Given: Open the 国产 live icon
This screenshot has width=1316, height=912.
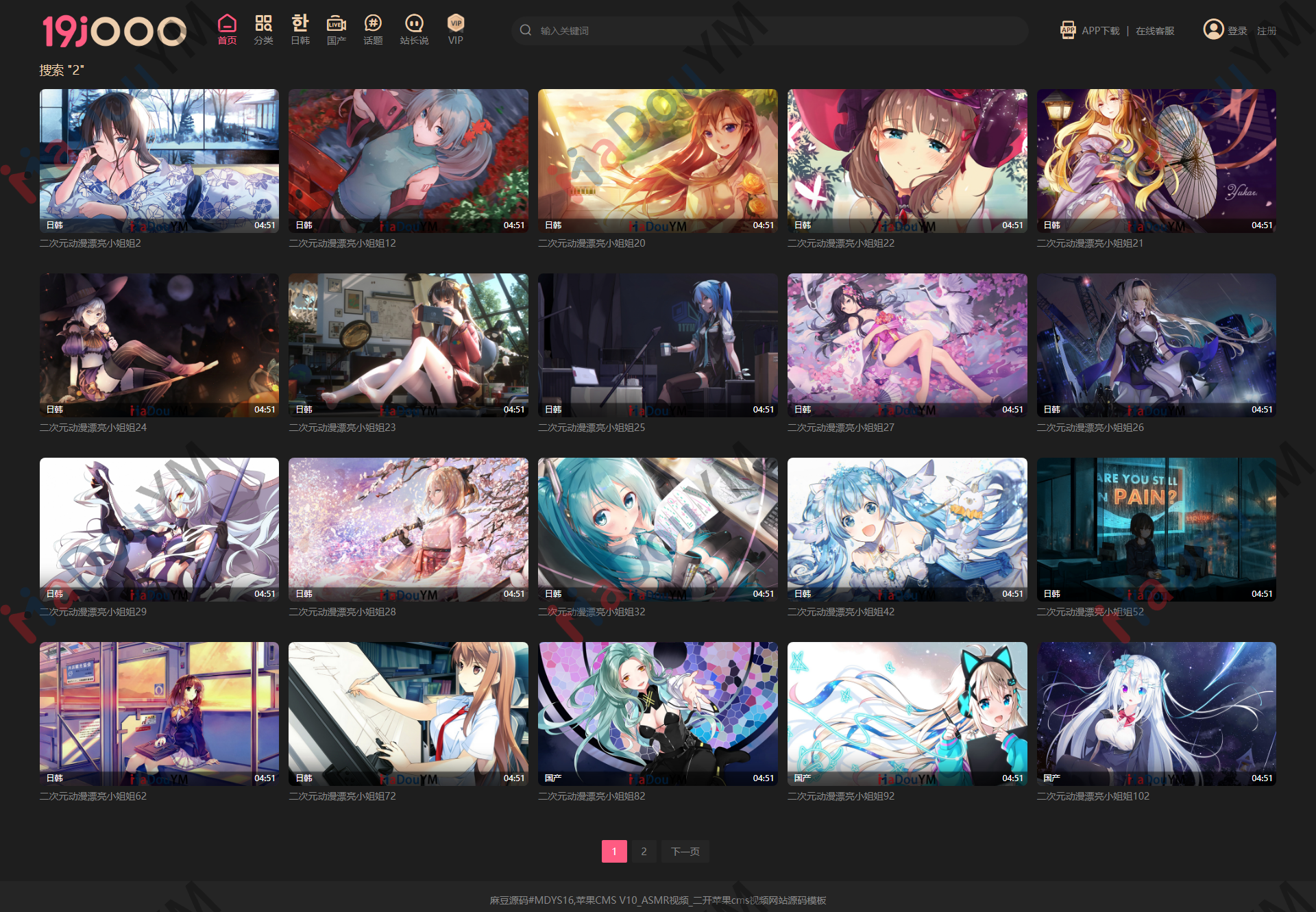Looking at the screenshot, I should pyautogui.click(x=336, y=23).
